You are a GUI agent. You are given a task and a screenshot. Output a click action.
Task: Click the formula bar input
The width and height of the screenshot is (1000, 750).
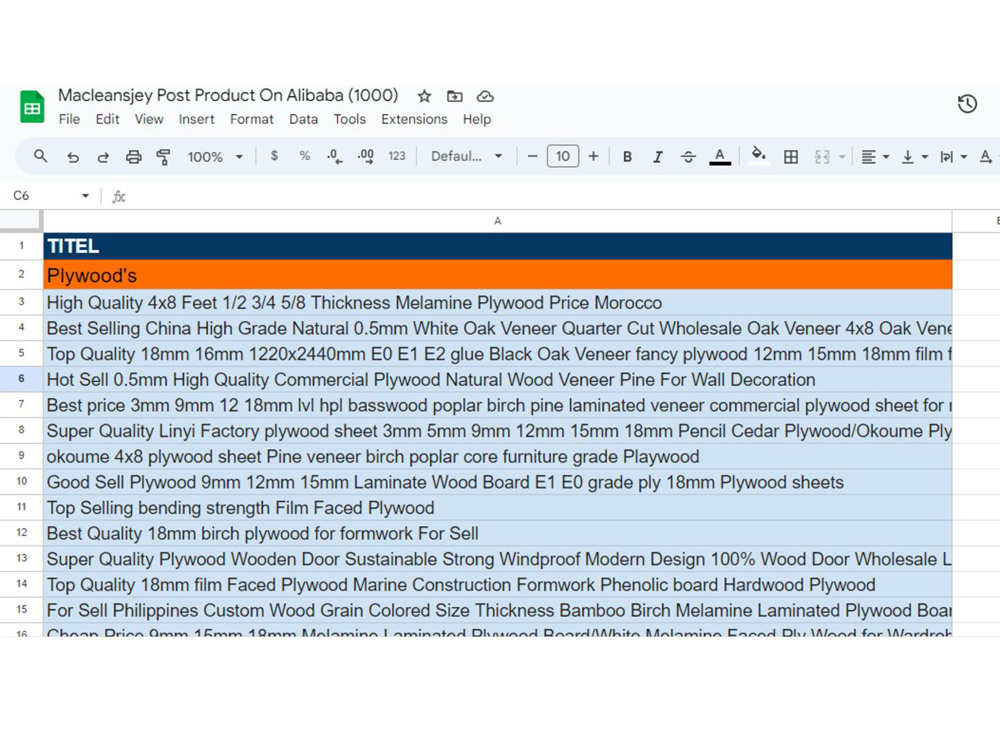coord(561,196)
